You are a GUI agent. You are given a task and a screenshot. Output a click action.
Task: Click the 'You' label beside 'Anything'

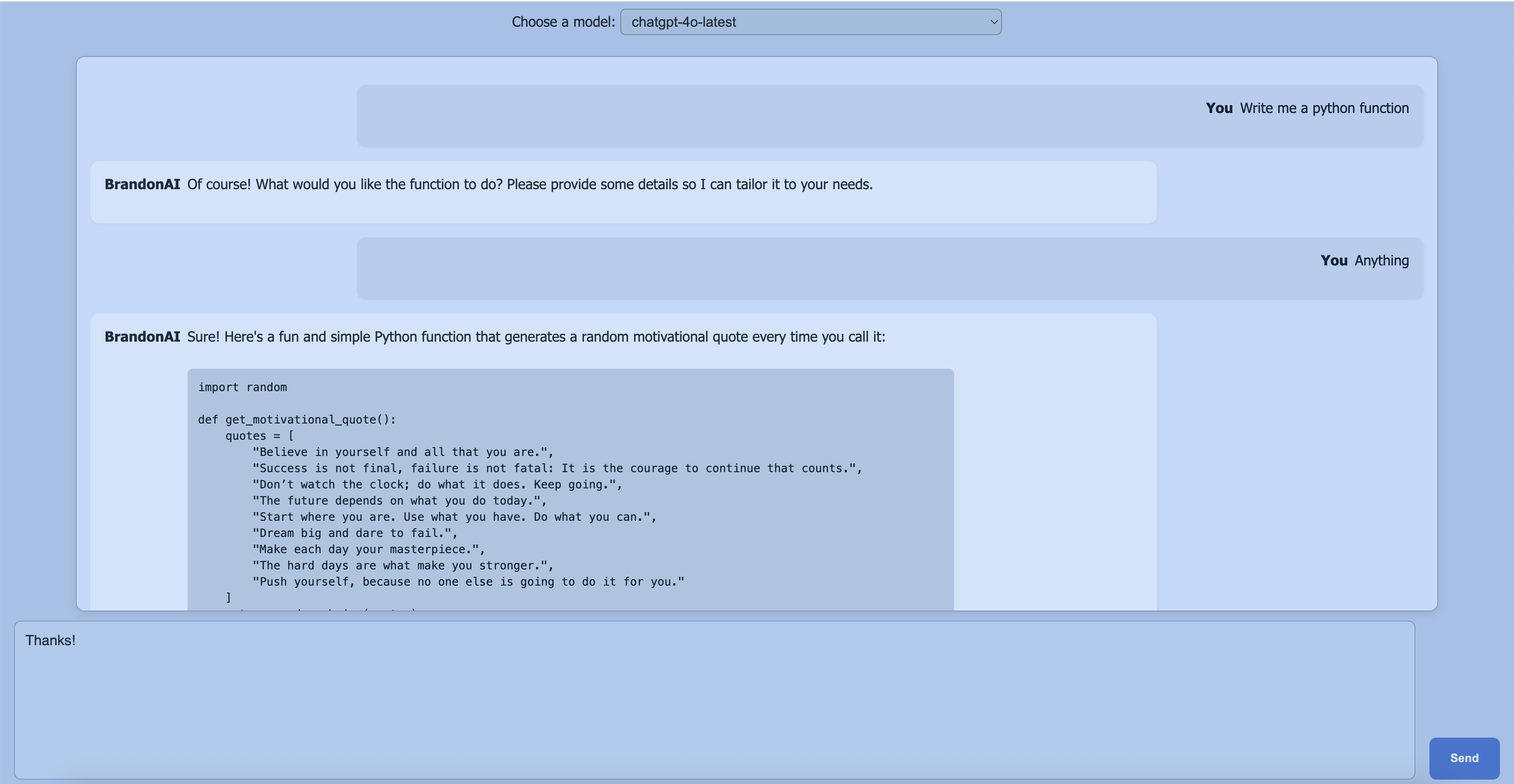click(x=1334, y=260)
